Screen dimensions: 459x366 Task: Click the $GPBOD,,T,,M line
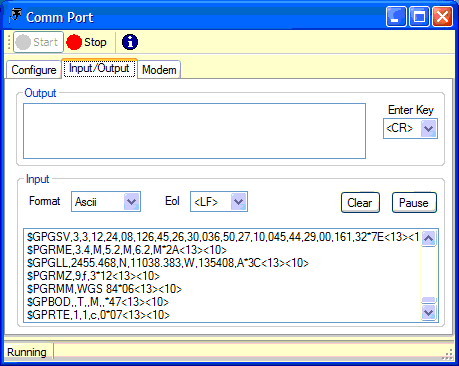[x=98, y=302]
